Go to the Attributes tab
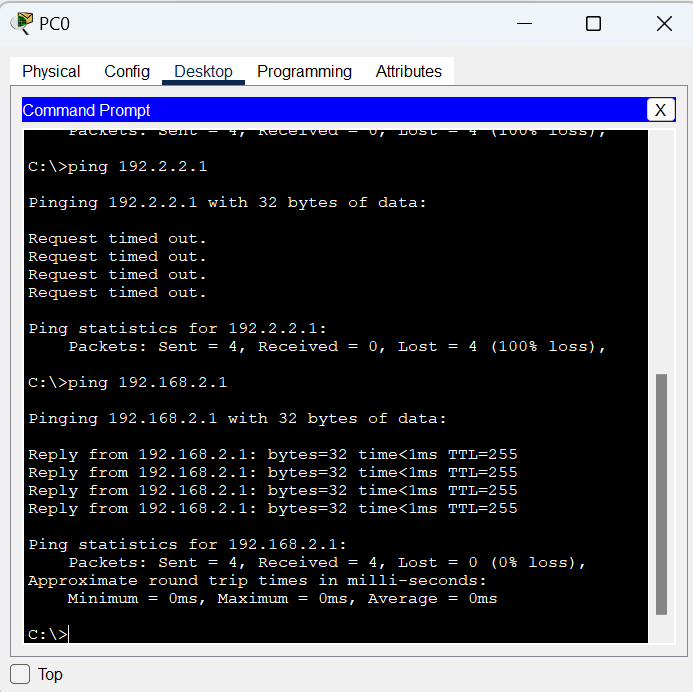 pyautogui.click(x=408, y=71)
